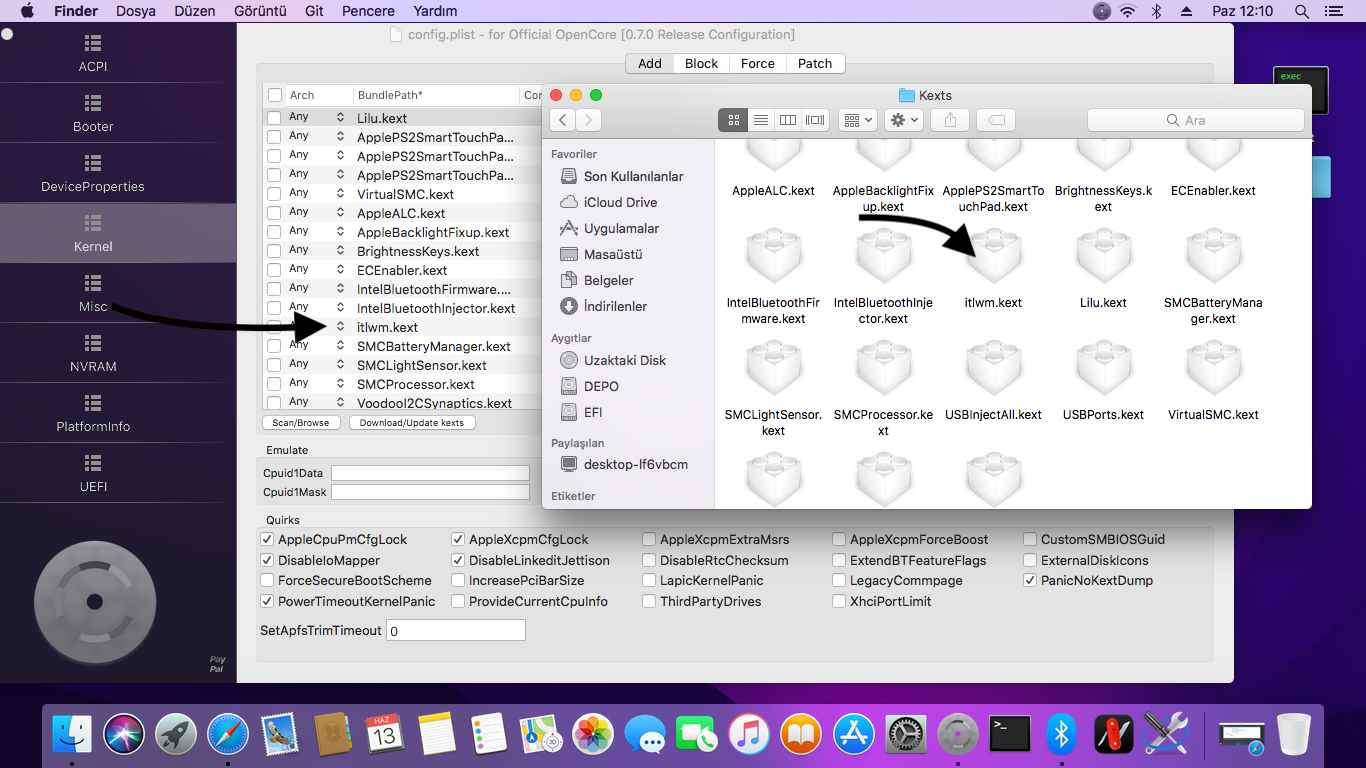
Task: Select the NVRAM section icon
Action: pyautogui.click(x=93, y=343)
